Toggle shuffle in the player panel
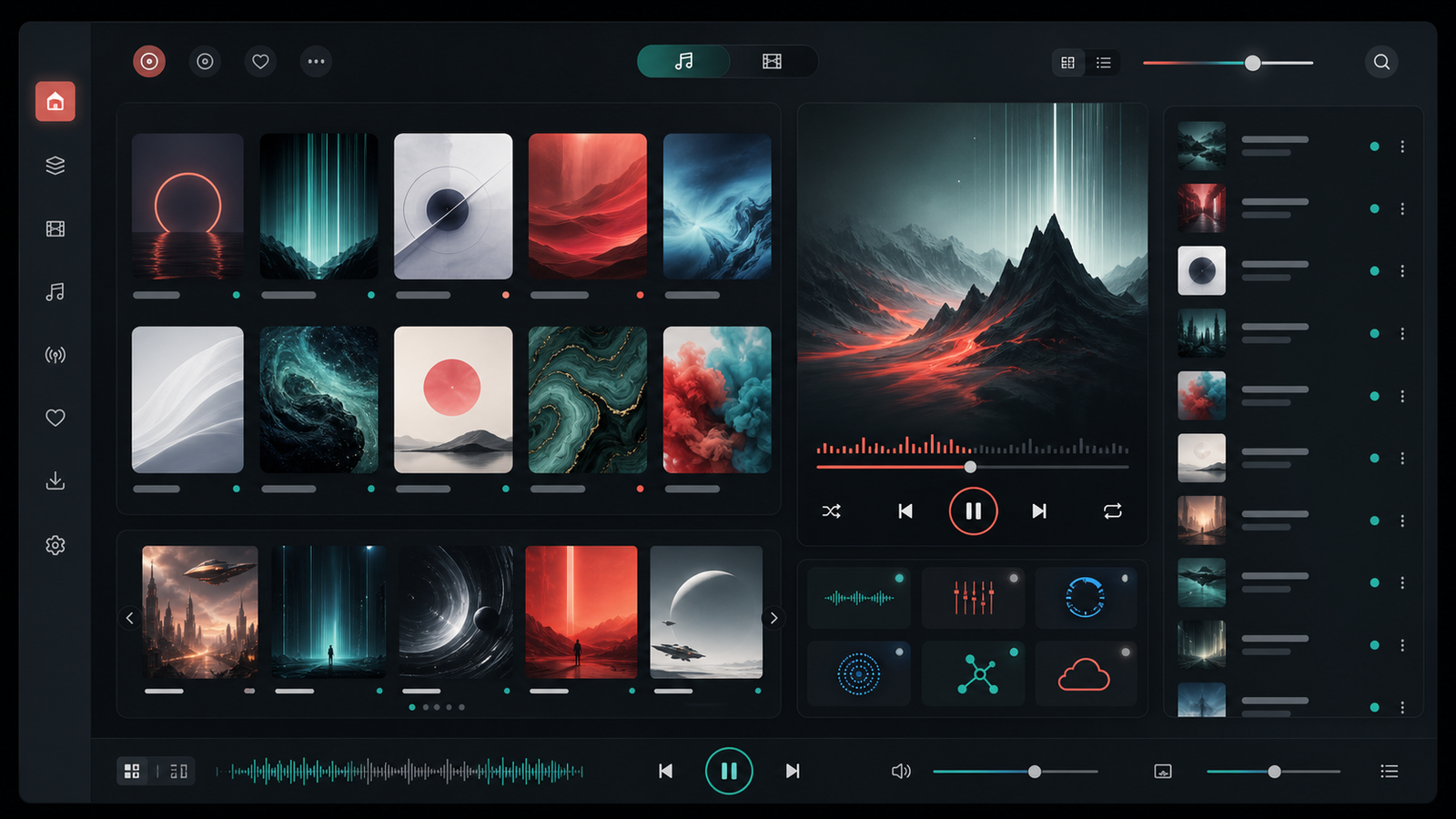Image resolution: width=1456 pixels, height=819 pixels. pos(832,511)
